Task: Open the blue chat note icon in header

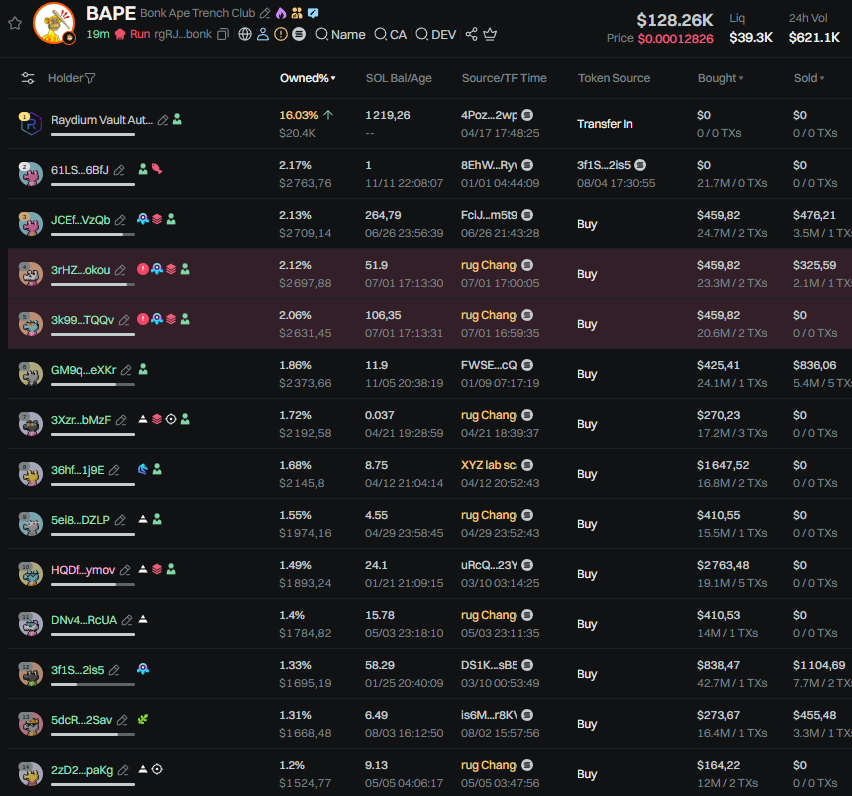Action: tap(313, 13)
